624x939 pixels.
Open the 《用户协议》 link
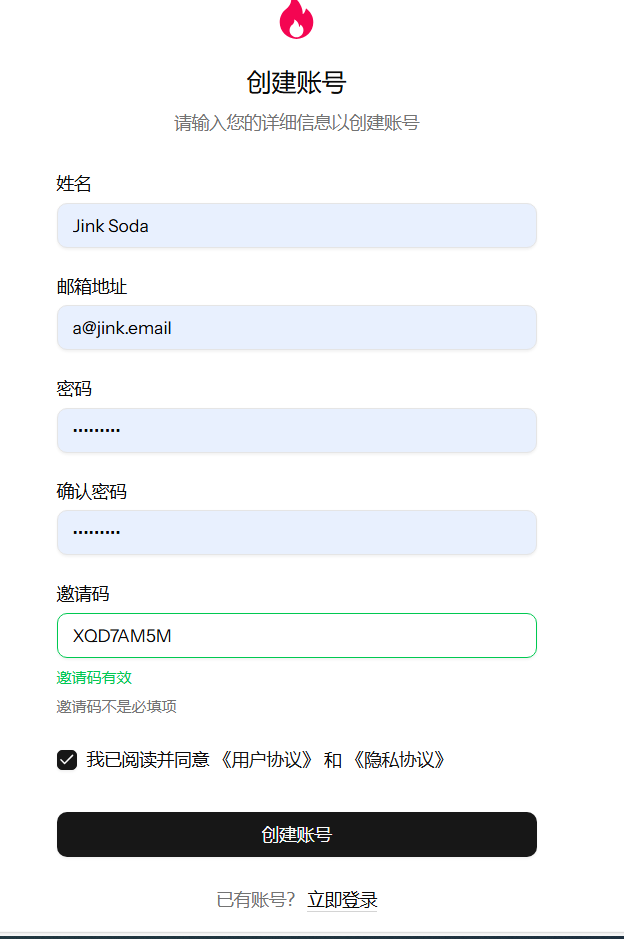(x=266, y=760)
